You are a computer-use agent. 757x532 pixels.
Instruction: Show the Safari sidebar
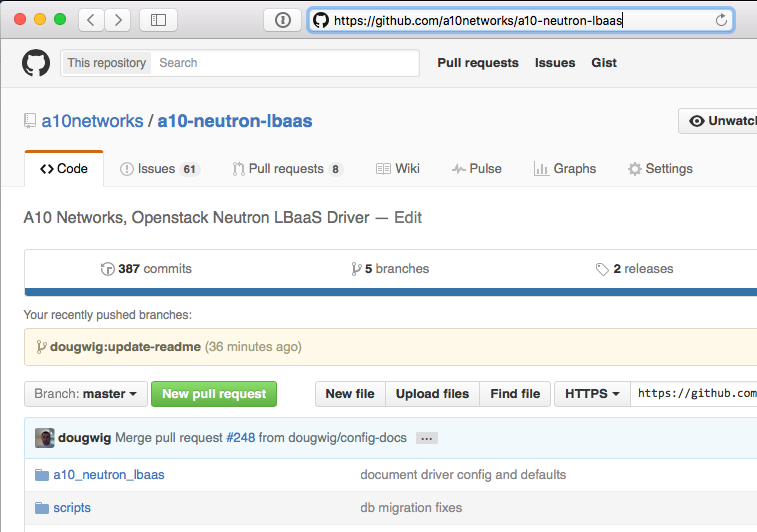(158, 20)
